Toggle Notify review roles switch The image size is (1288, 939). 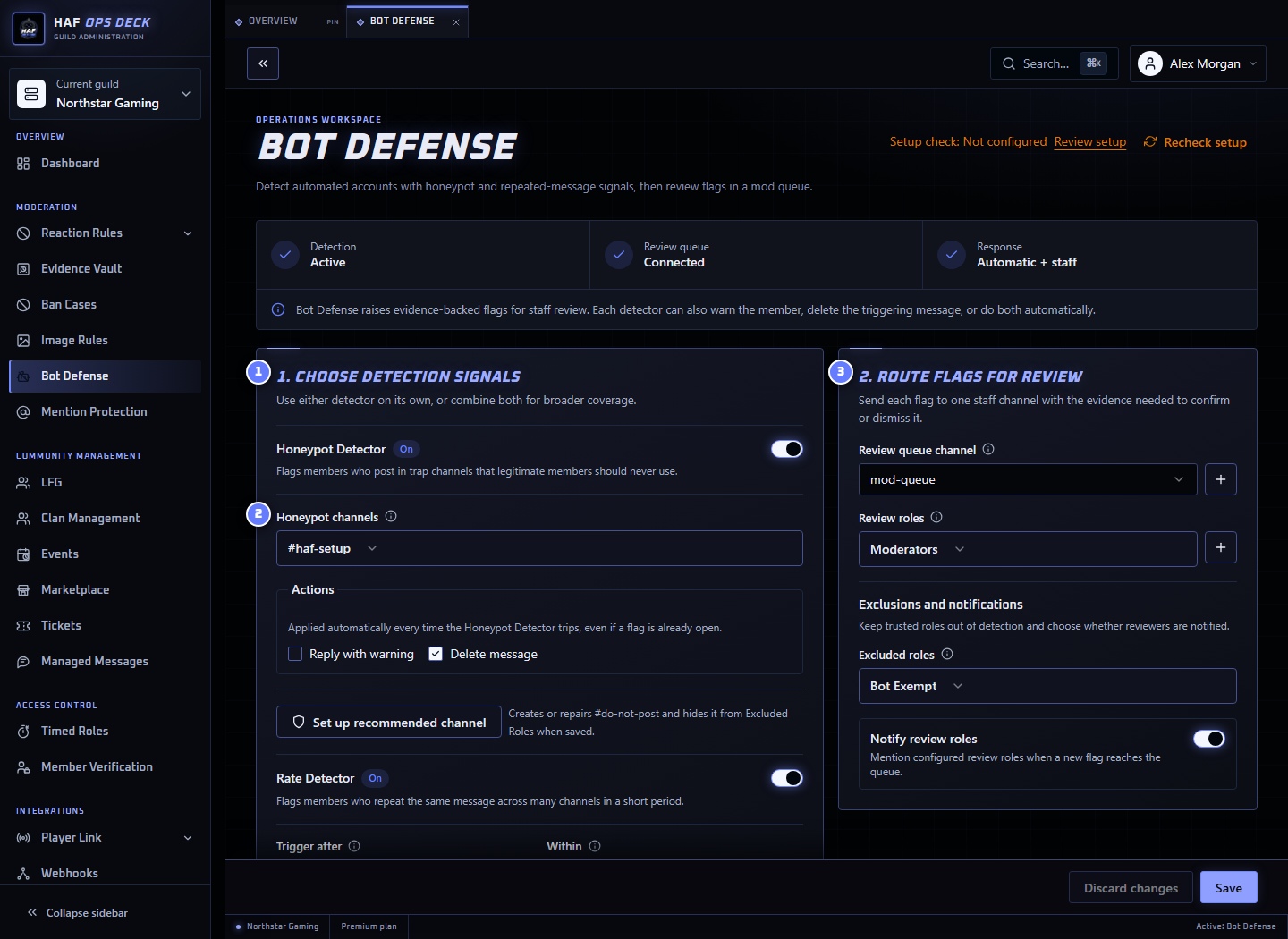click(x=1209, y=739)
